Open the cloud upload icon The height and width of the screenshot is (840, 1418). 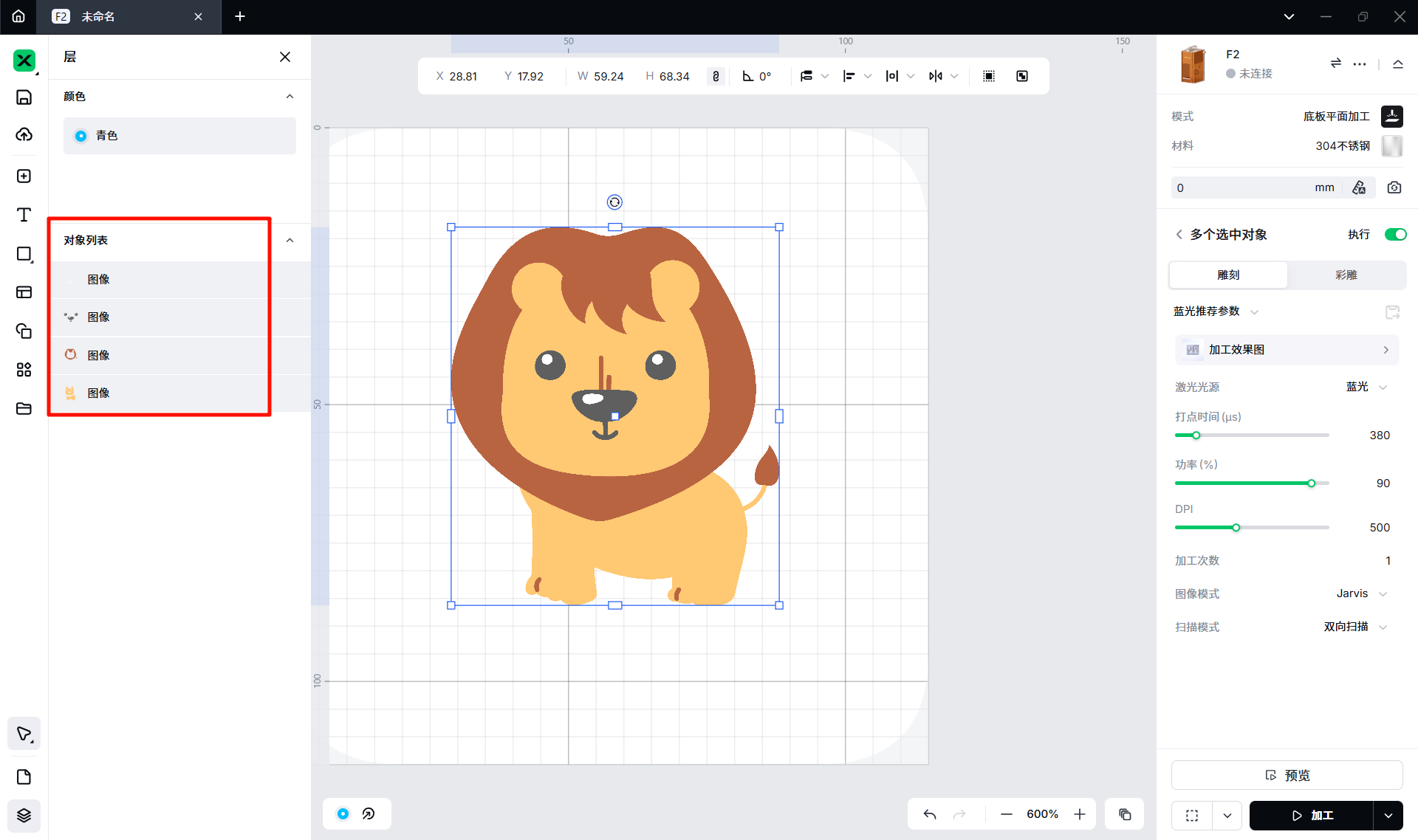tap(24, 134)
